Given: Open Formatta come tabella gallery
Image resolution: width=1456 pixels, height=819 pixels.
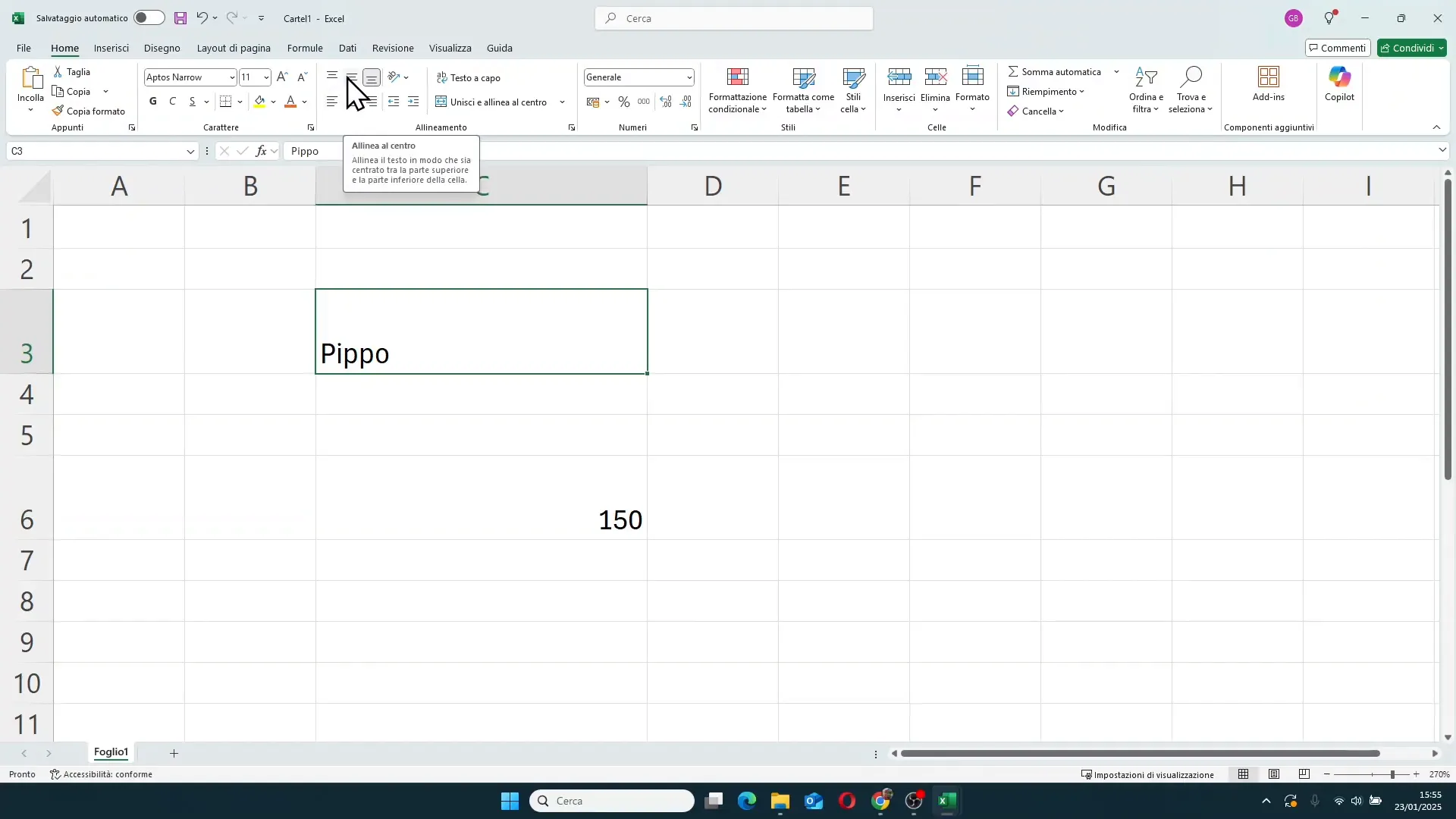Looking at the screenshot, I should (804, 91).
